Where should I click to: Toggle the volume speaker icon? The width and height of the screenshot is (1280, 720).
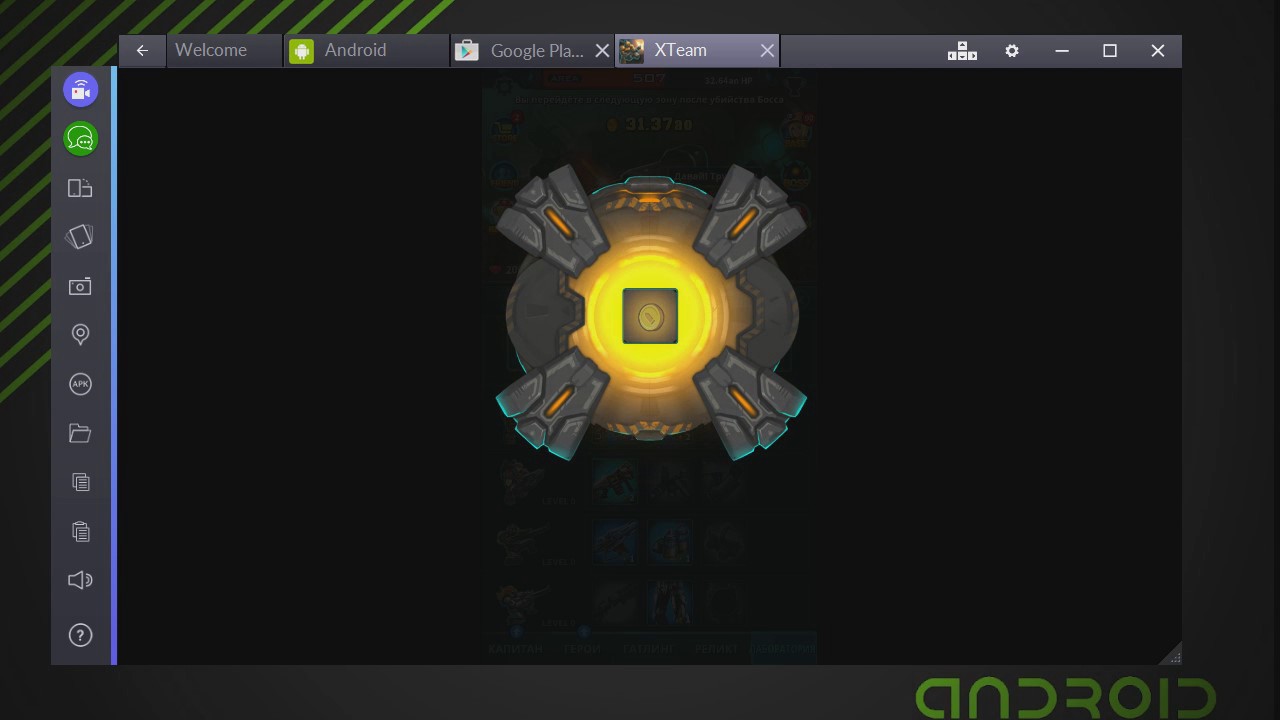point(80,580)
